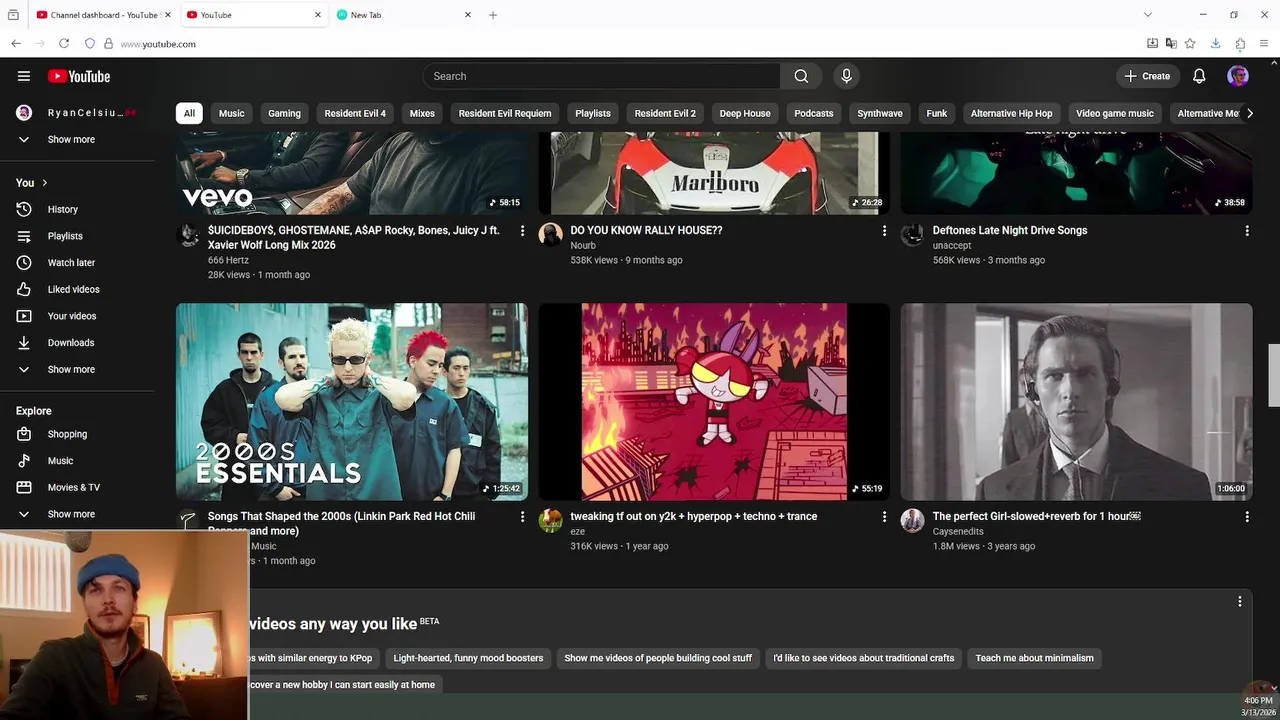Open the browser application menu
1280x720 pixels.
1264,44
